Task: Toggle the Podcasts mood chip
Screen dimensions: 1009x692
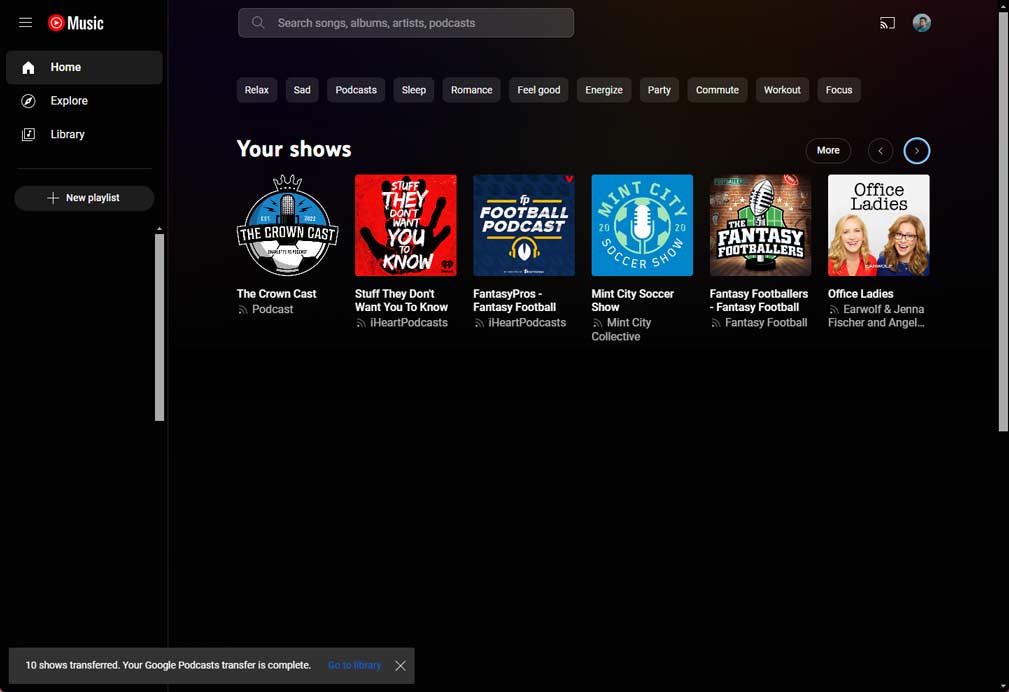Action: point(355,89)
